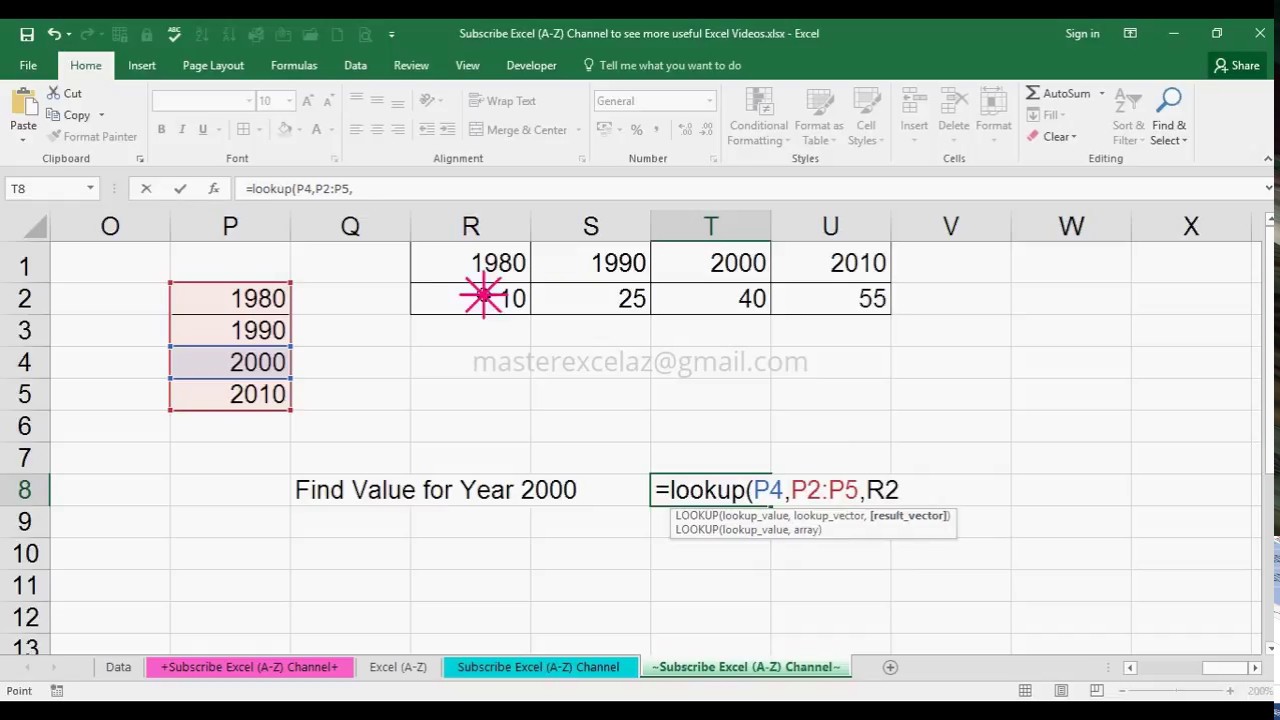Click the Font Color swatch
Image resolution: width=1280 pixels, height=720 pixels.
tap(316, 130)
